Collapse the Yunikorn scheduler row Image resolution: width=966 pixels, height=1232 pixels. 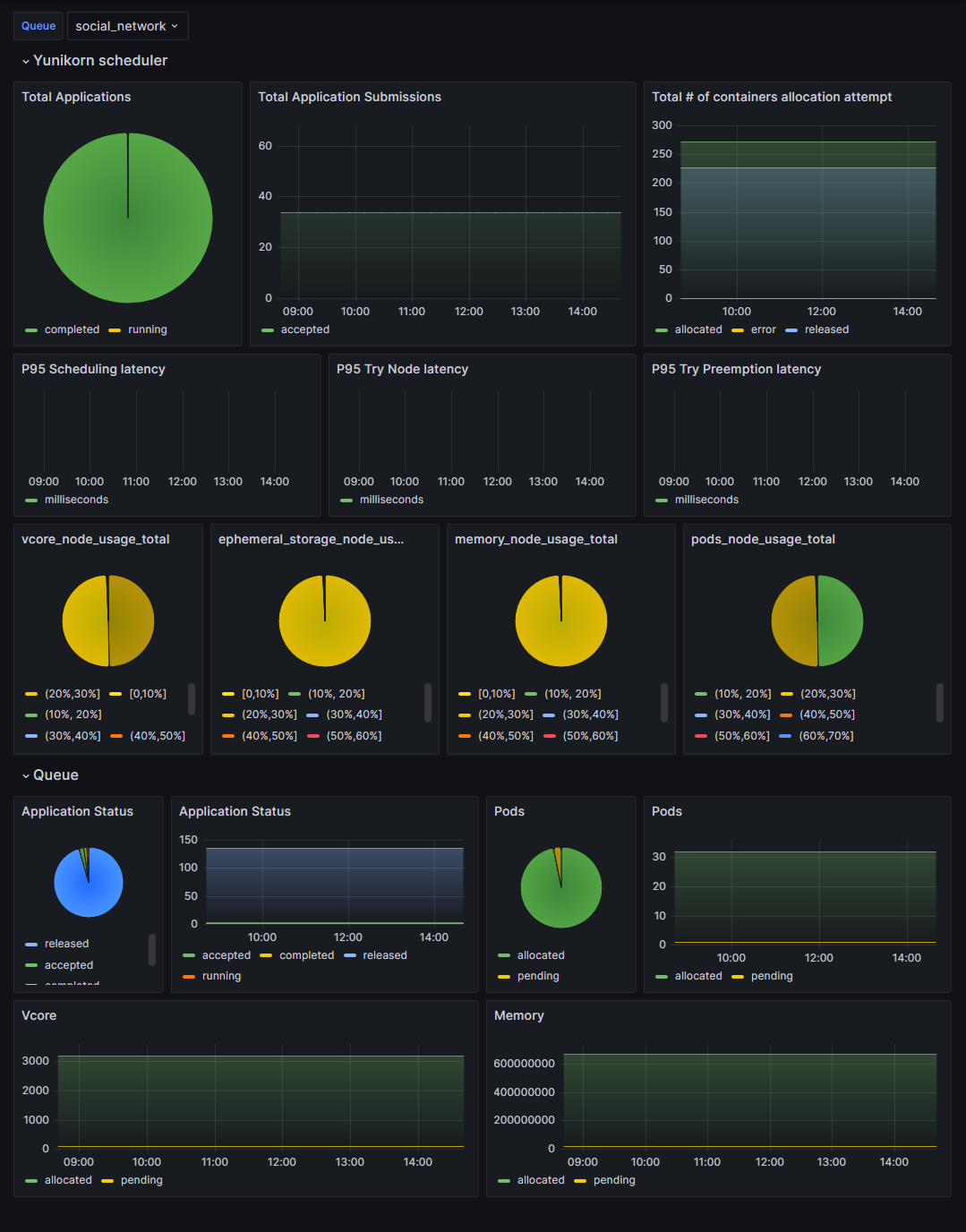[99, 61]
